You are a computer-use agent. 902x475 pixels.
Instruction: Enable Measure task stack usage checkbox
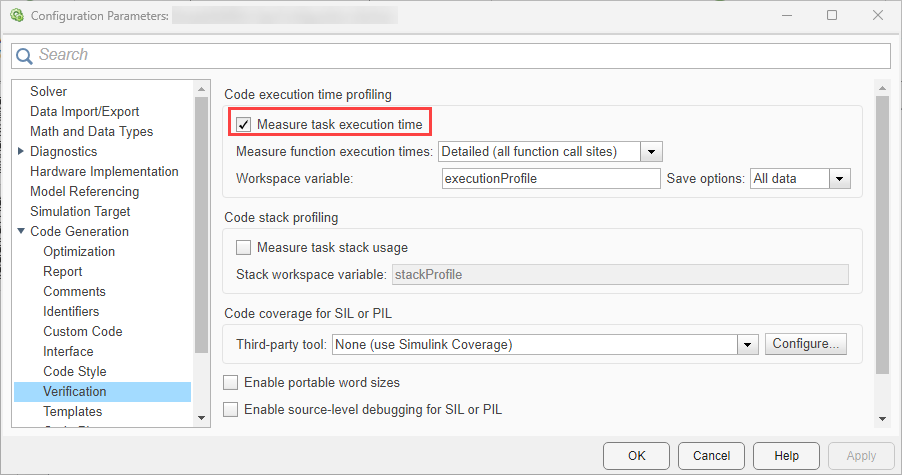[243, 247]
